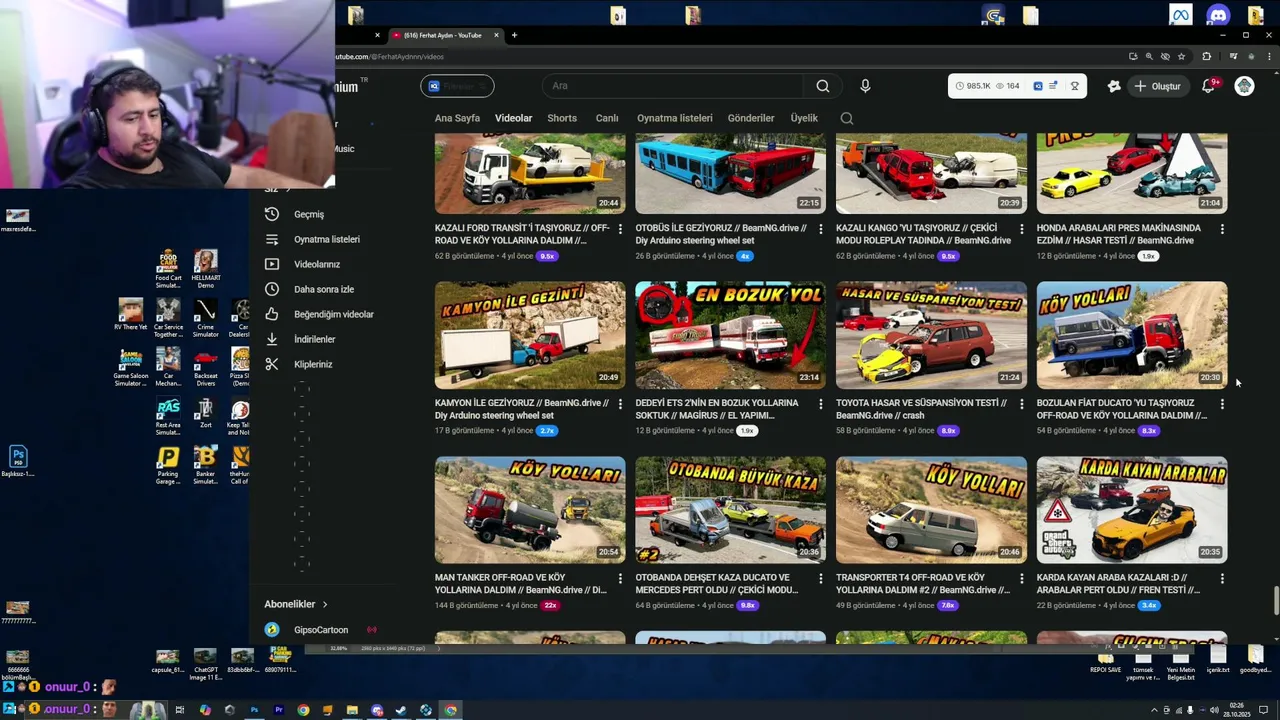This screenshot has width=1280, height=720.
Task: Bookmark this page with the star icon
Action: (x=1181, y=57)
